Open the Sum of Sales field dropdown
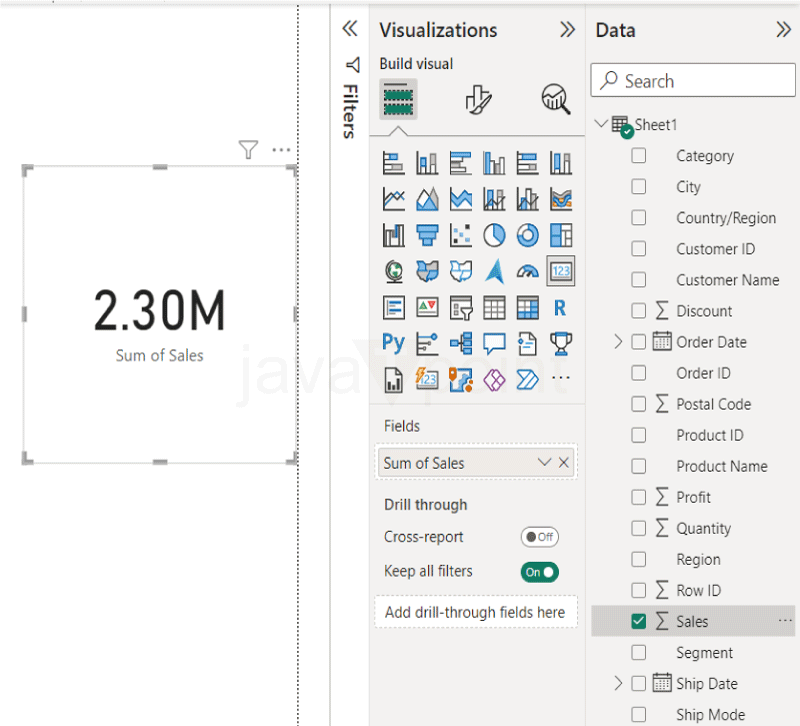The height and width of the screenshot is (726, 800). (544, 462)
